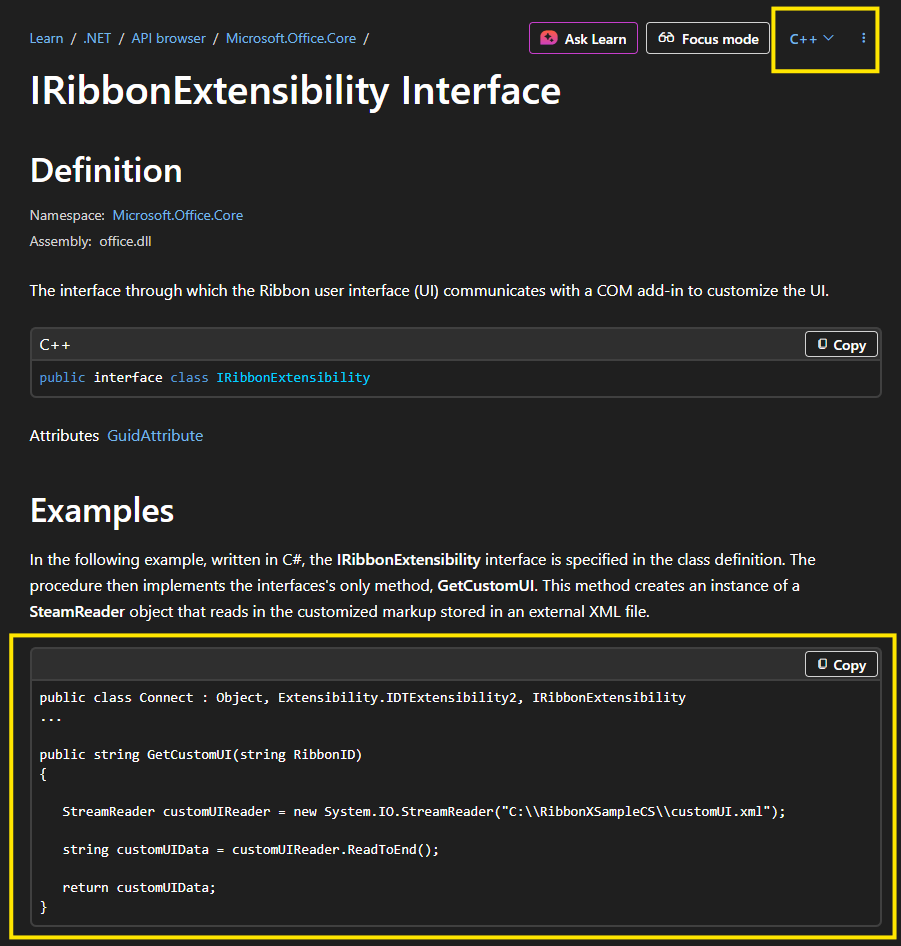Go to the Learn breadcrumb link

(x=46, y=39)
